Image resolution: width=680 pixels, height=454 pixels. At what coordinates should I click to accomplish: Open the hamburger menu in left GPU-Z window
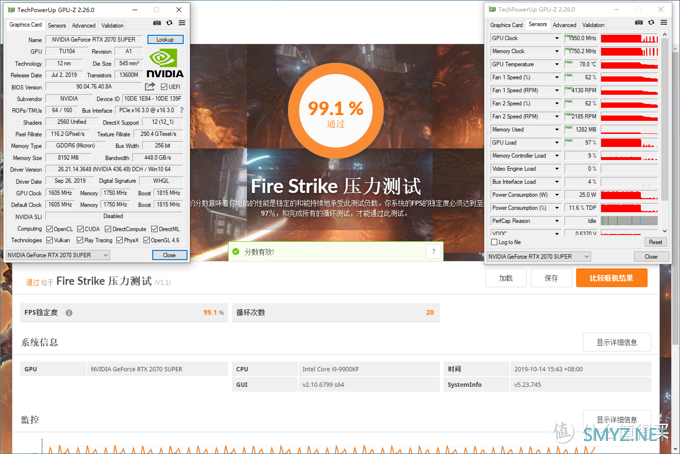click(x=182, y=23)
